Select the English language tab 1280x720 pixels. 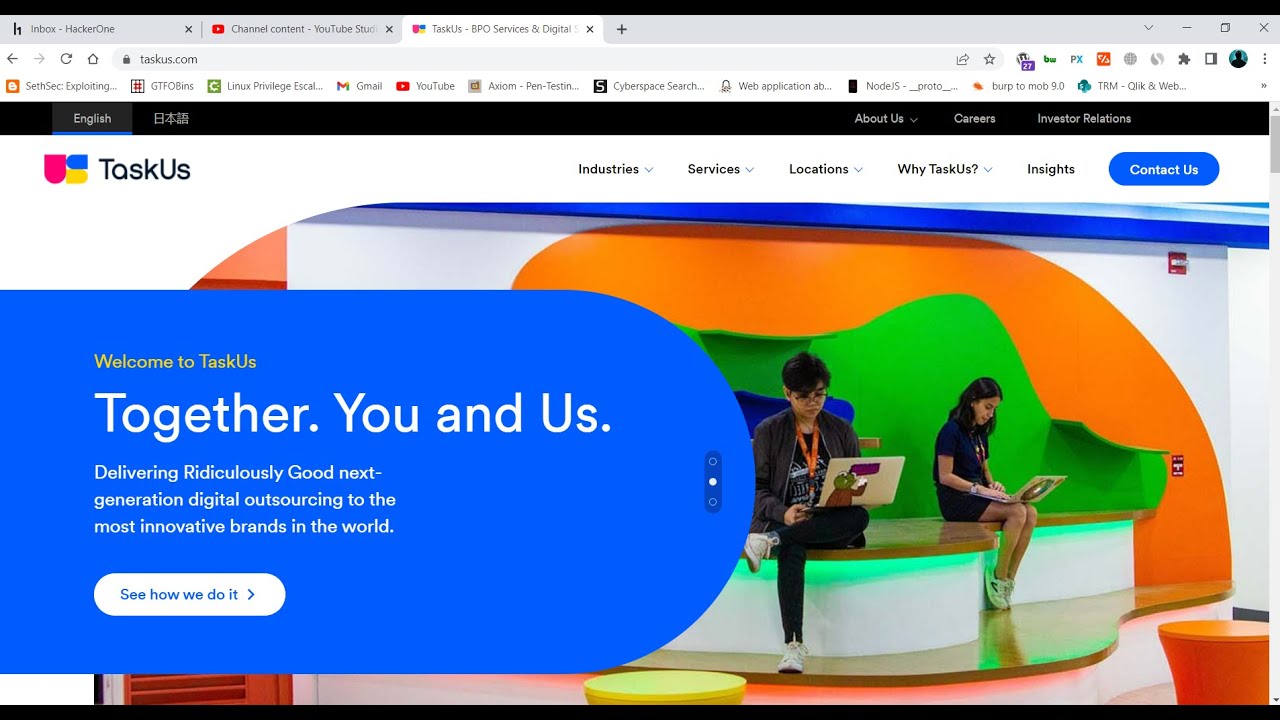tap(92, 118)
